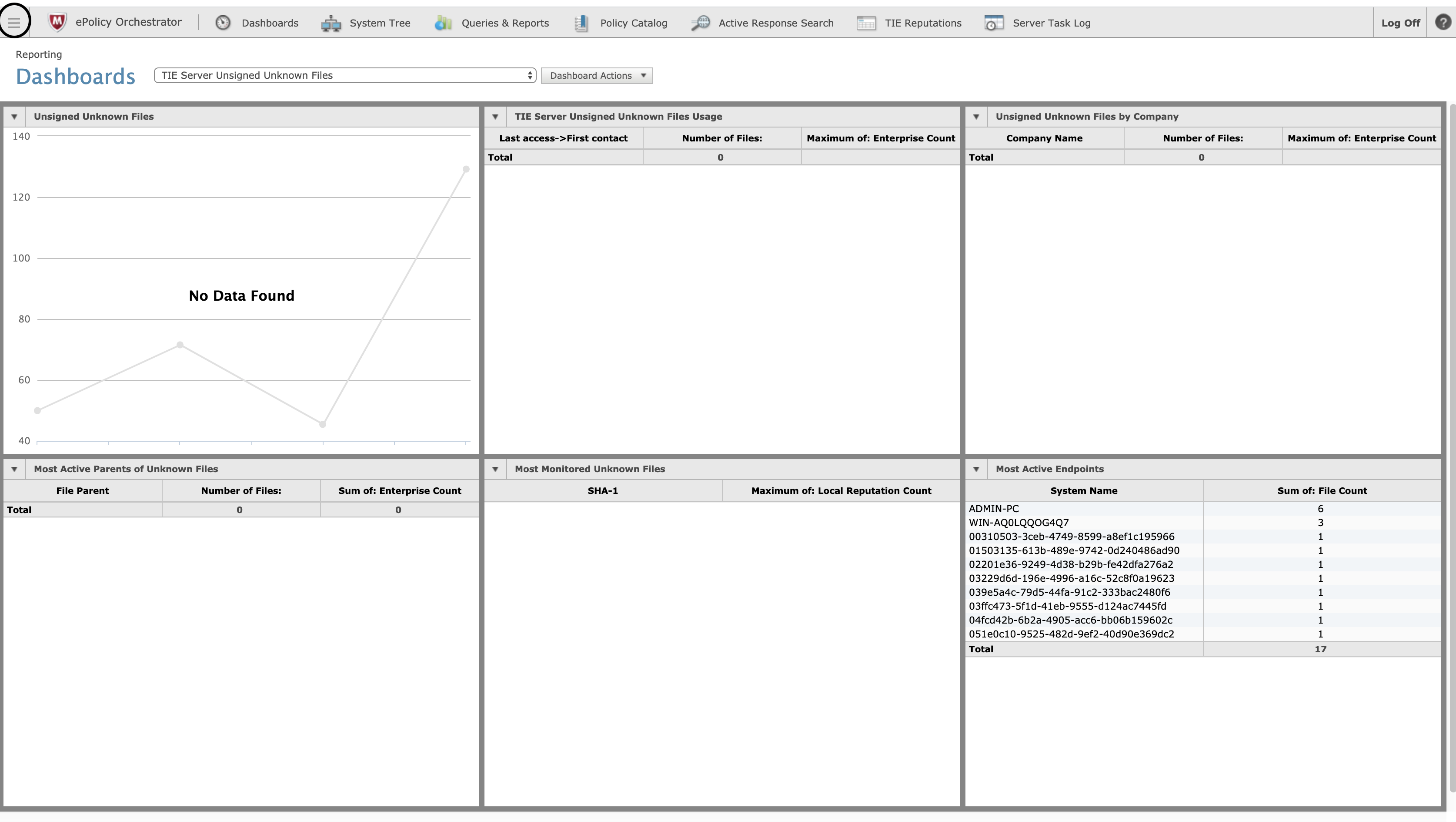Click the Active Response Search magnifier icon
Image resolution: width=1456 pixels, height=822 pixels.
[x=700, y=23]
